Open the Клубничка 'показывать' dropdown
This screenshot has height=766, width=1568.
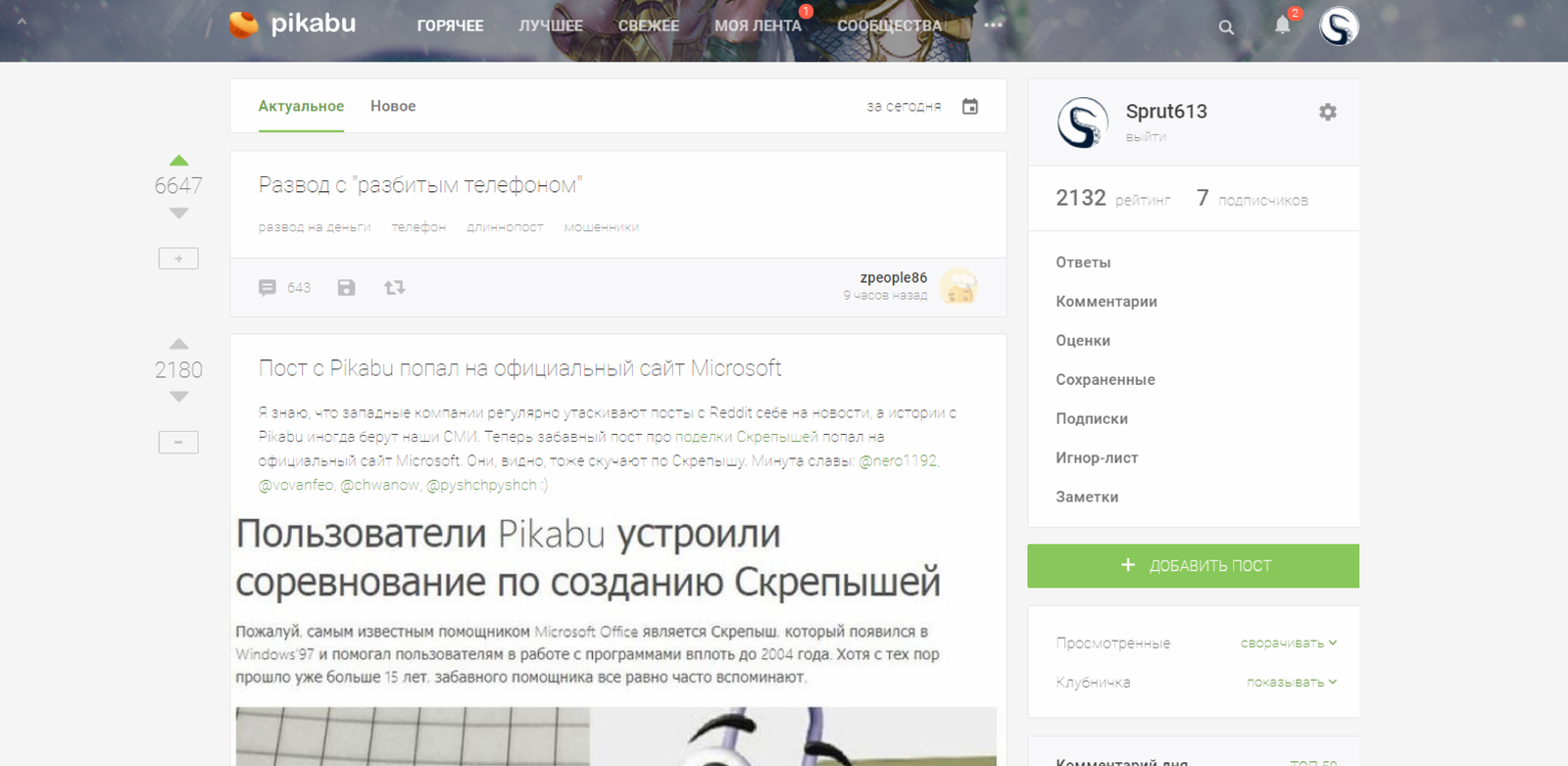tap(1292, 682)
